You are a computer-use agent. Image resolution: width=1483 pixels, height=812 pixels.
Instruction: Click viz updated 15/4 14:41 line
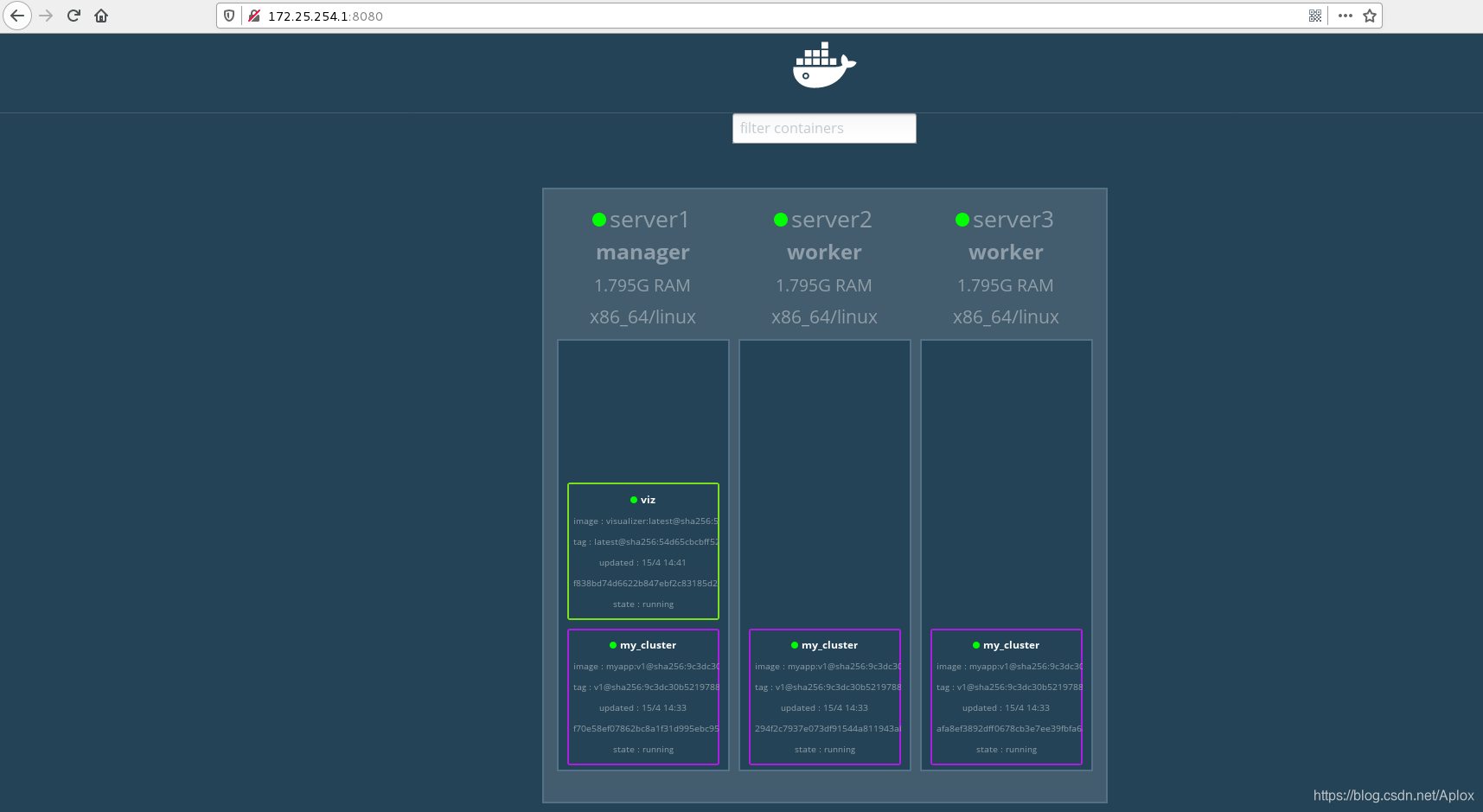click(642, 563)
